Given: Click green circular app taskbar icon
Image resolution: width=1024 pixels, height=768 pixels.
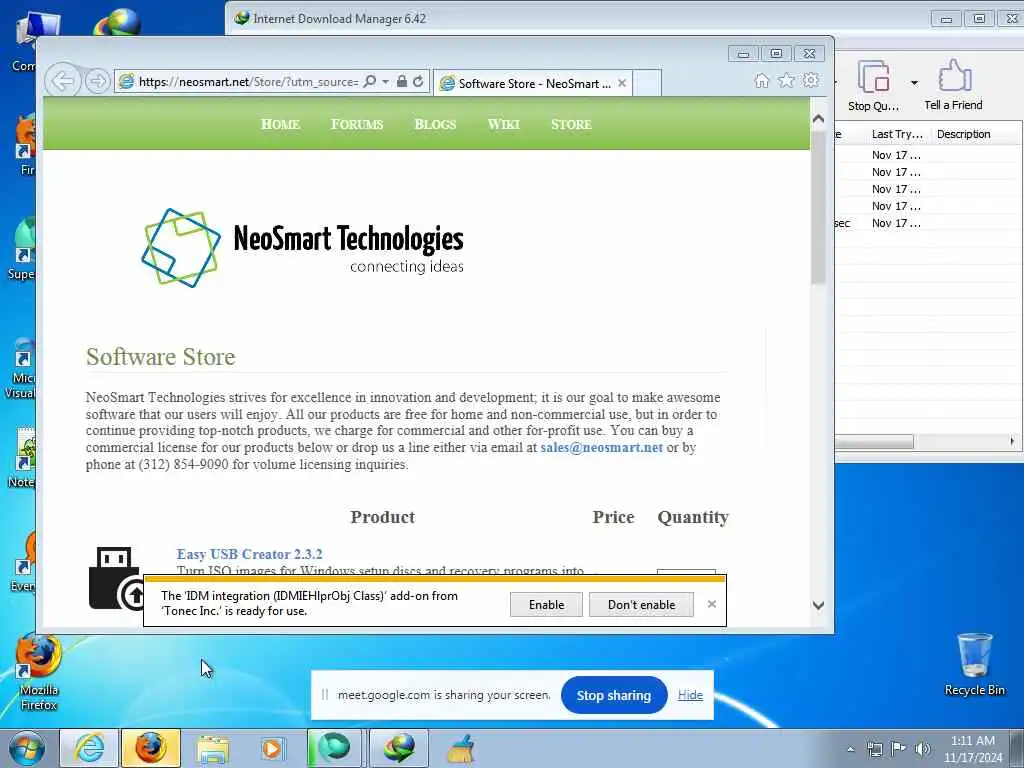Looking at the screenshot, I should tap(334, 748).
